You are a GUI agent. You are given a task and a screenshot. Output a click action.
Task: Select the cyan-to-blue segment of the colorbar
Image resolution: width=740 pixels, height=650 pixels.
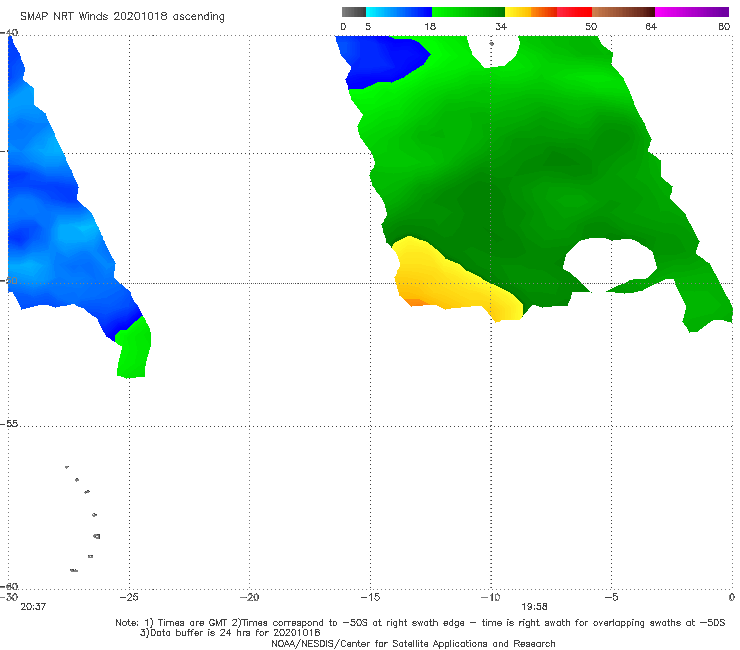pos(399,12)
